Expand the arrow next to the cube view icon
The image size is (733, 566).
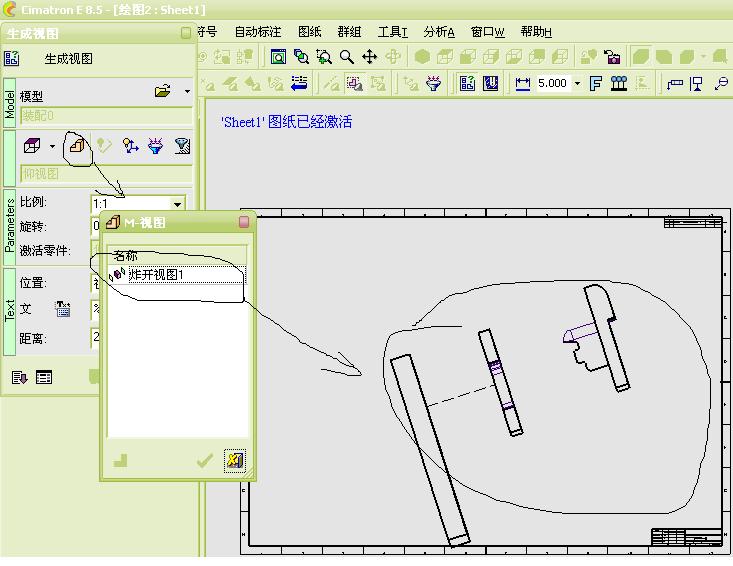coord(52,146)
